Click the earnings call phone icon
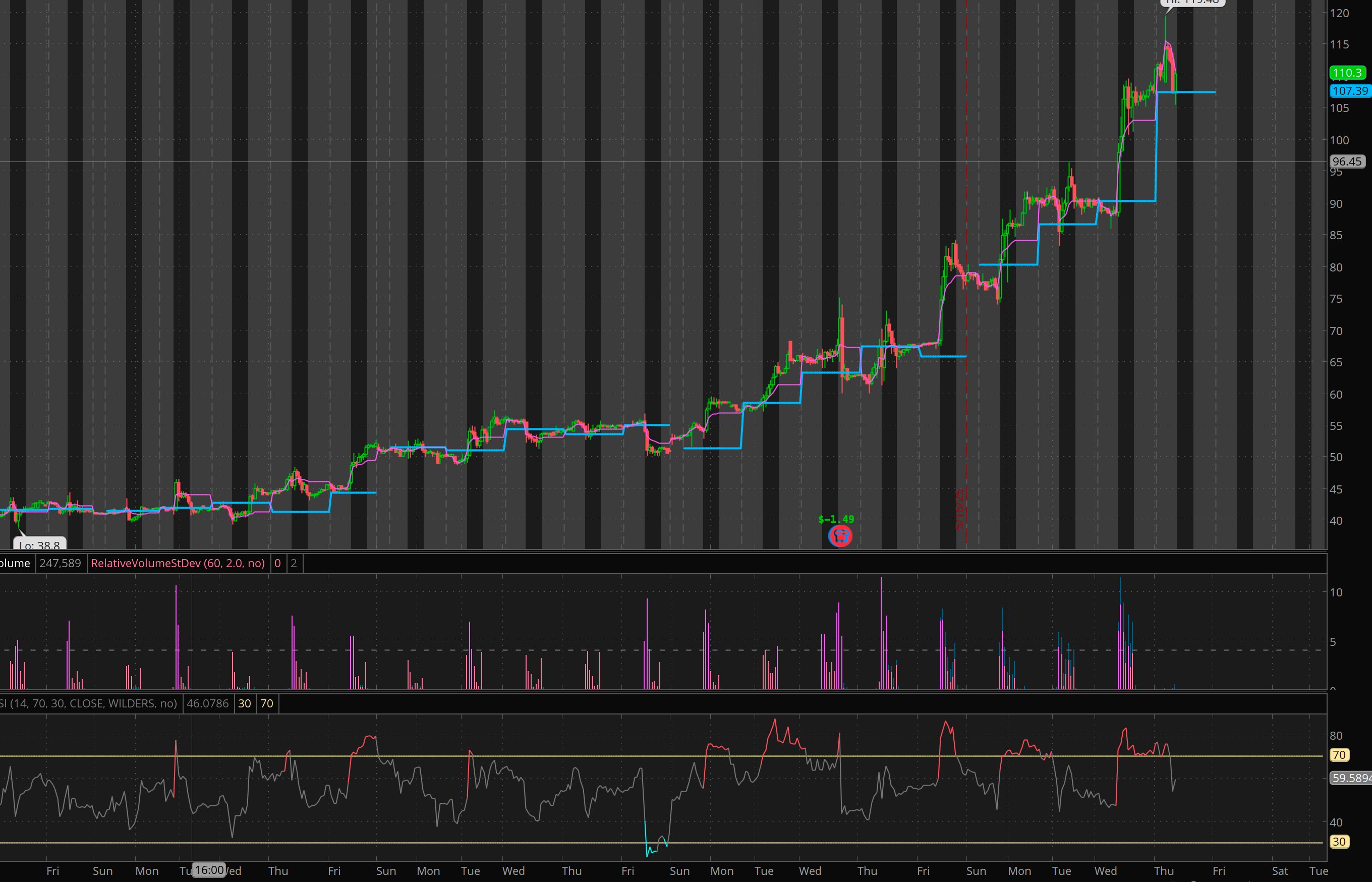This screenshot has width=1372, height=882. pyautogui.click(x=840, y=536)
